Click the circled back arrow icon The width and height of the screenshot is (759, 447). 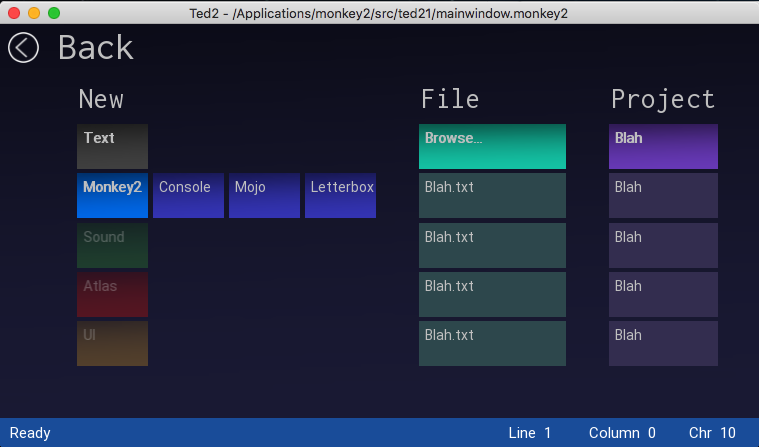23,47
